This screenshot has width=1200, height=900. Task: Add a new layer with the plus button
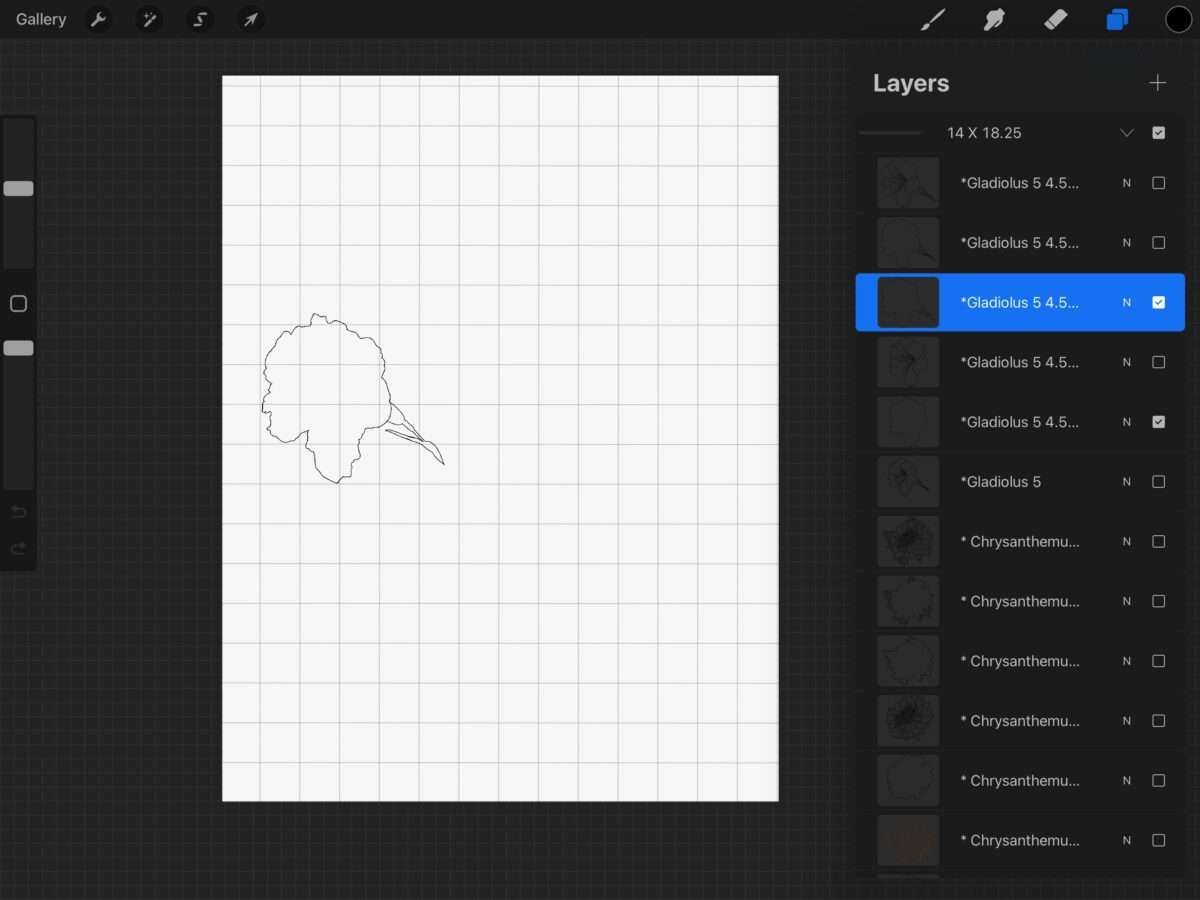click(x=1157, y=83)
